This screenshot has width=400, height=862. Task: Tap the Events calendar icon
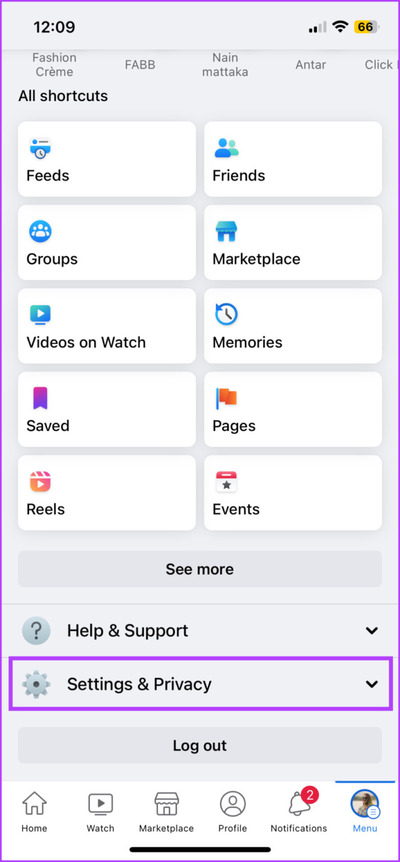point(226,481)
